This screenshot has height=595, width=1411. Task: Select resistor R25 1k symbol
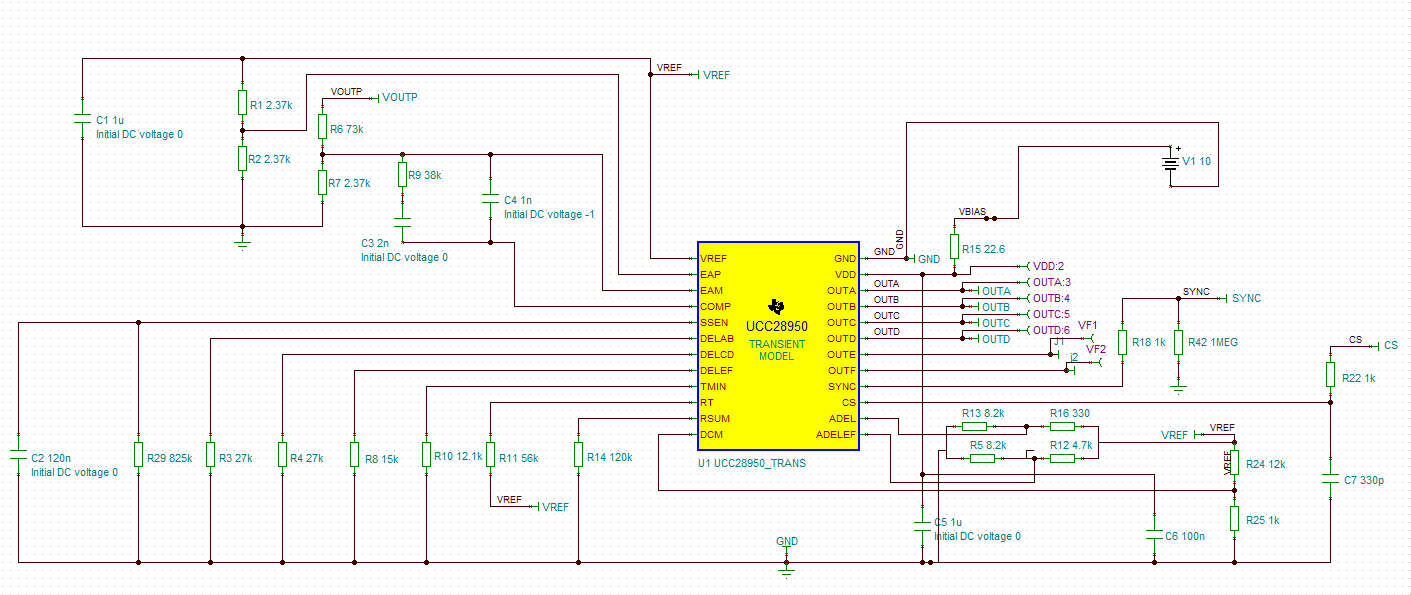(1234, 518)
